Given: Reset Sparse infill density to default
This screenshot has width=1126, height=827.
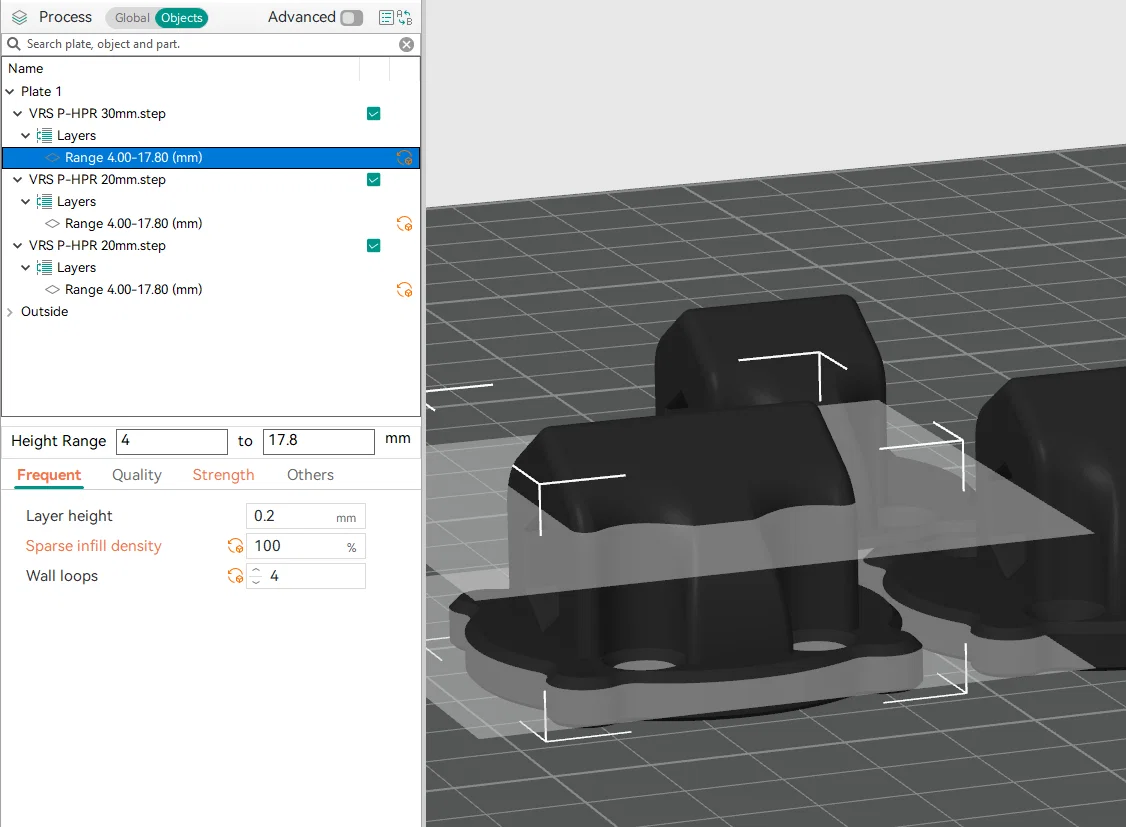Looking at the screenshot, I should pos(235,546).
